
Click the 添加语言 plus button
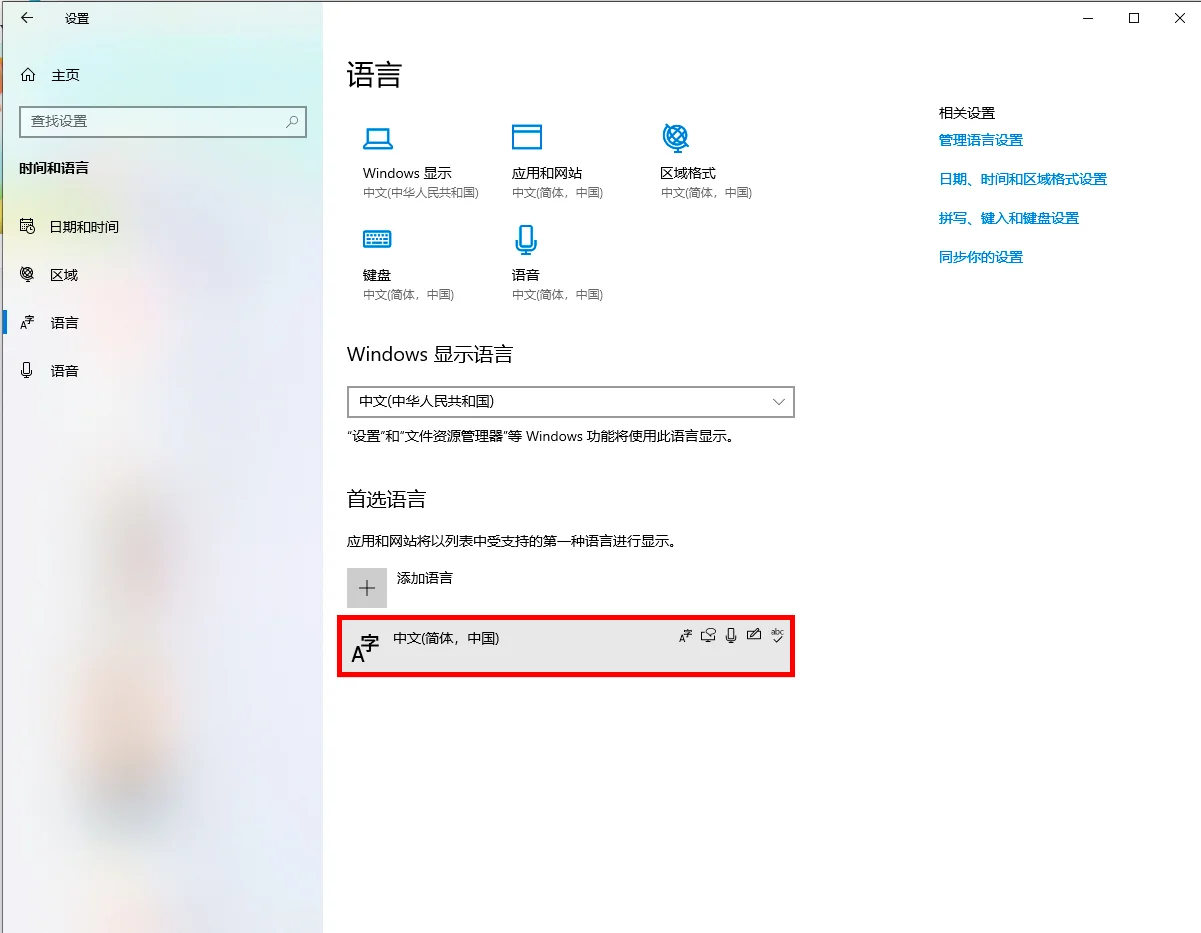367,588
